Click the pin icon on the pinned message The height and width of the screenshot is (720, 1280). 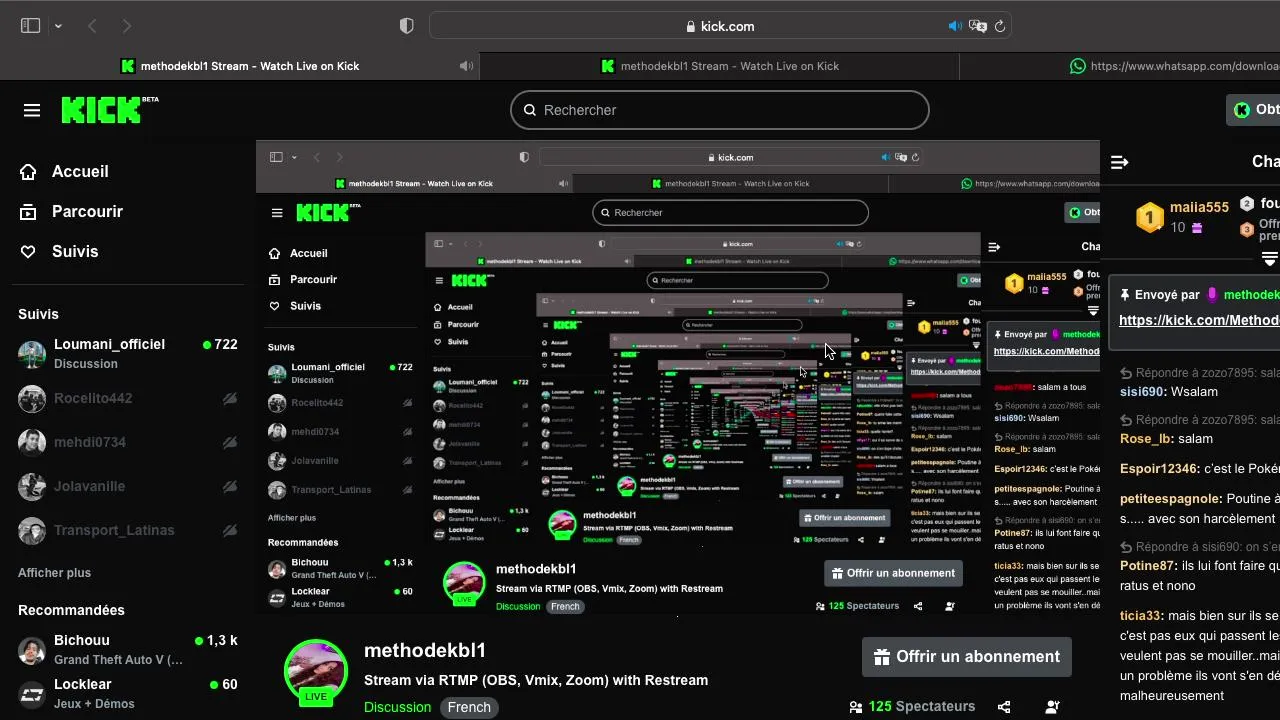tap(1125, 295)
